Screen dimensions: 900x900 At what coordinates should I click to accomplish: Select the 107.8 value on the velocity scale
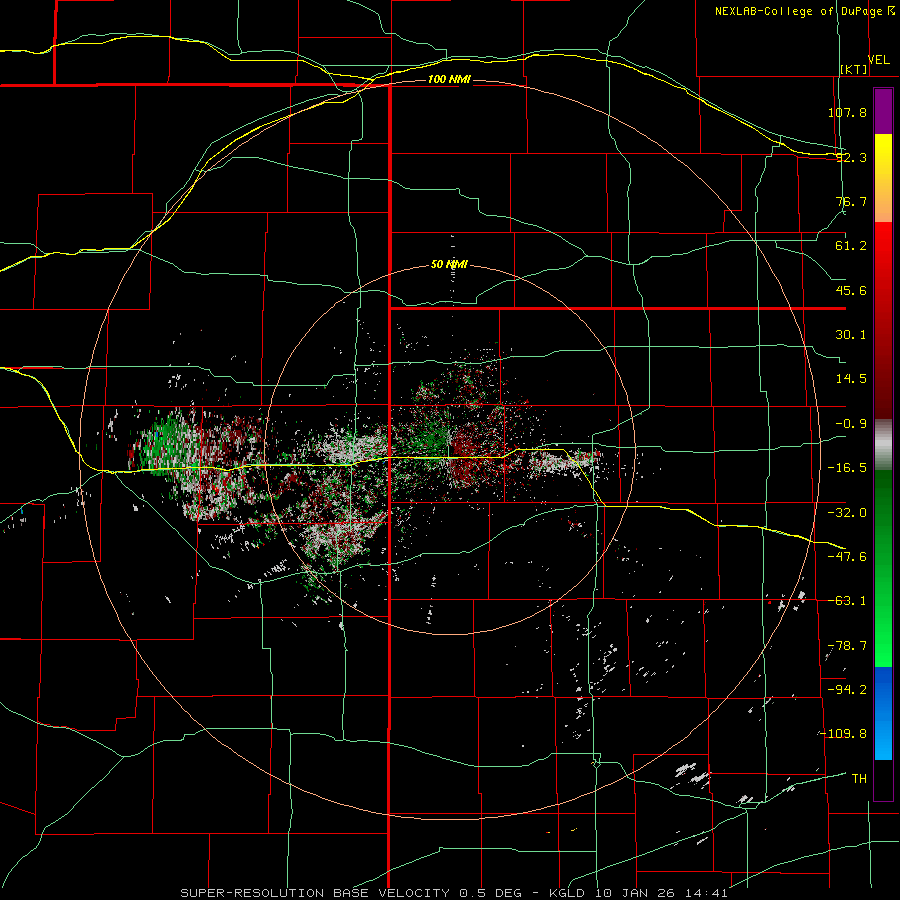point(847,112)
